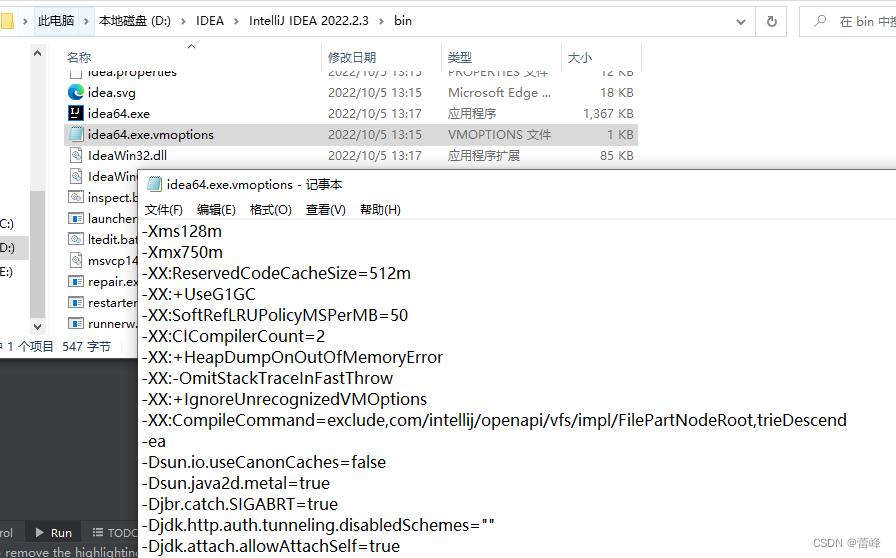Click bin in the breadcrumb path
This screenshot has width=896, height=558.
pos(403,21)
